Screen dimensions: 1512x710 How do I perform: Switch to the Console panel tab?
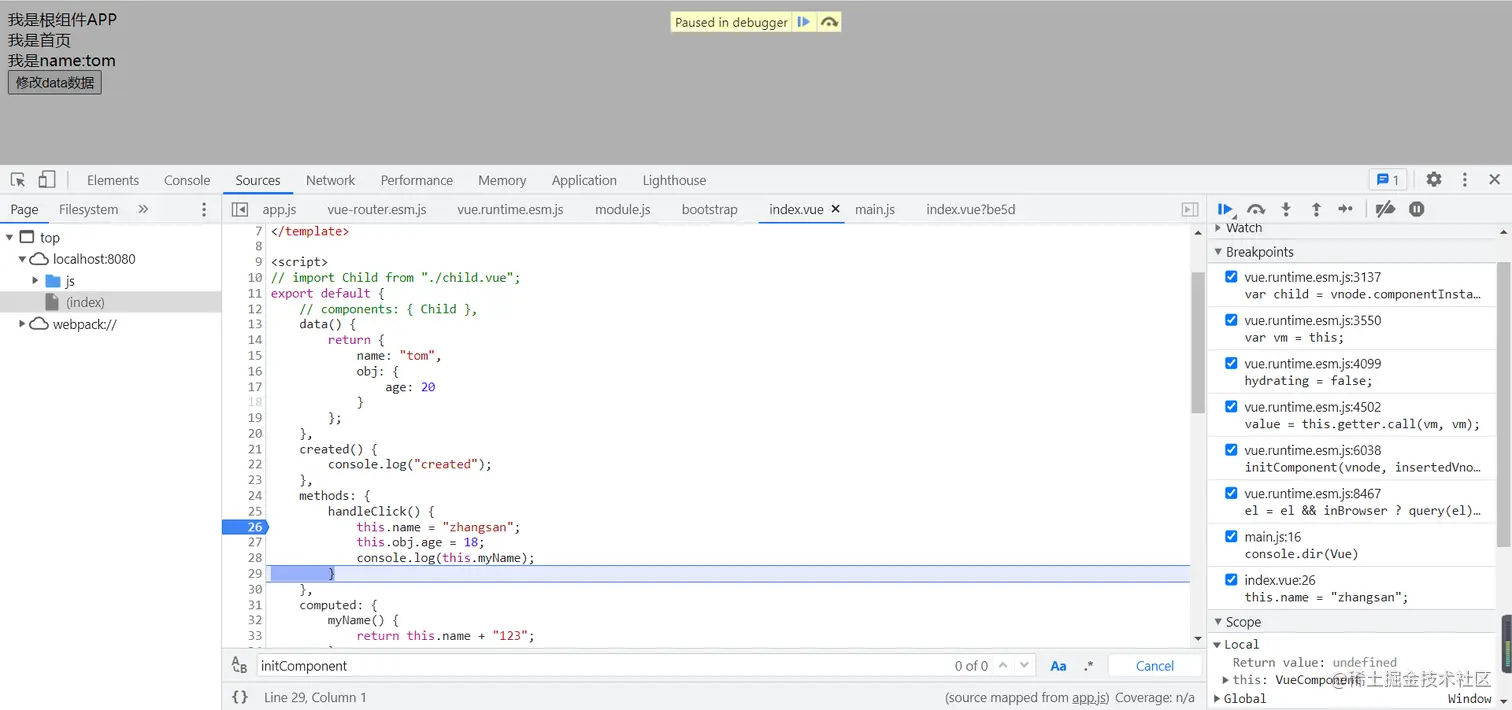(187, 180)
